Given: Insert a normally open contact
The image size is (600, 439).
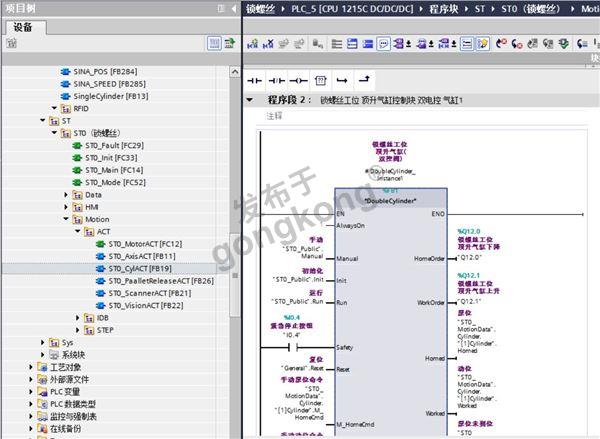Looking at the screenshot, I should [254, 80].
